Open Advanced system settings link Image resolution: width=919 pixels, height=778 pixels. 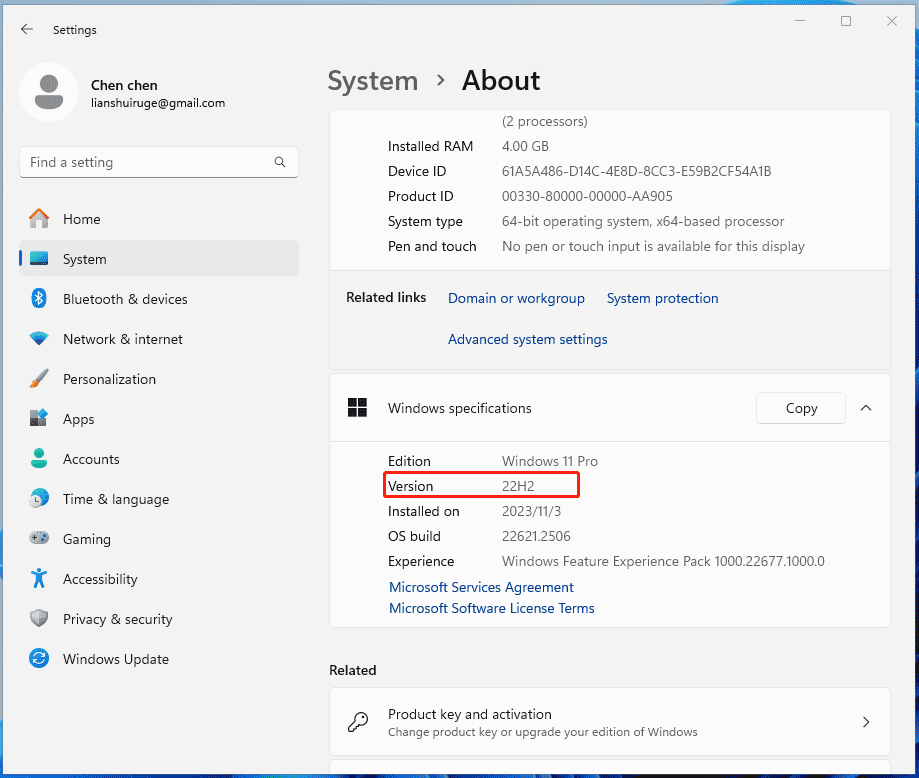point(527,339)
